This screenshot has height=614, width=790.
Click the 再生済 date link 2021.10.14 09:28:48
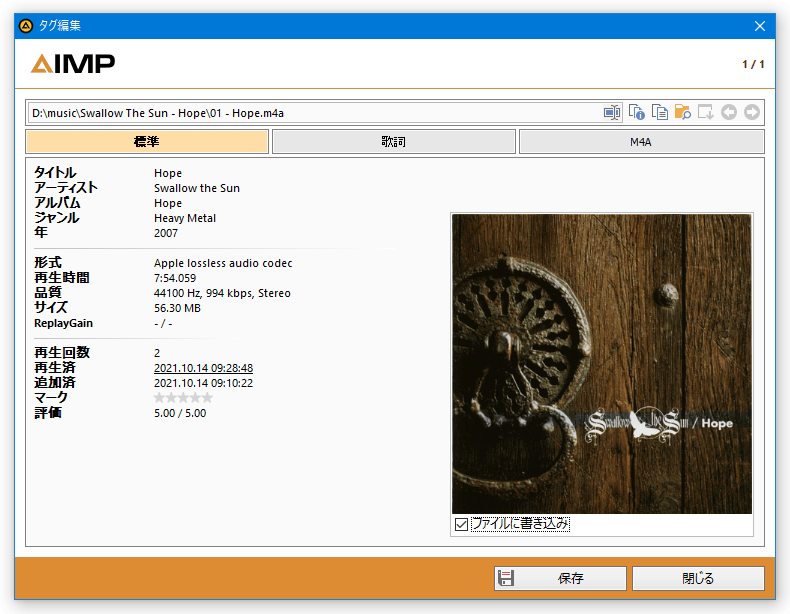point(204,368)
